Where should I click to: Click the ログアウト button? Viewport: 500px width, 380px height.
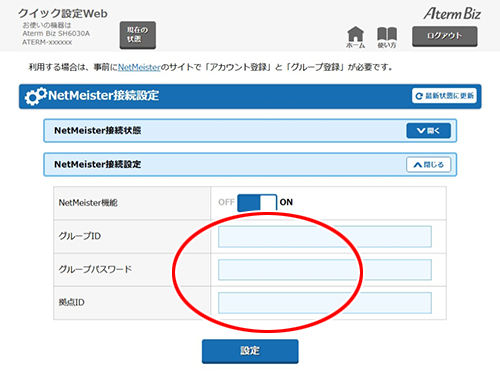pyautogui.click(x=445, y=36)
